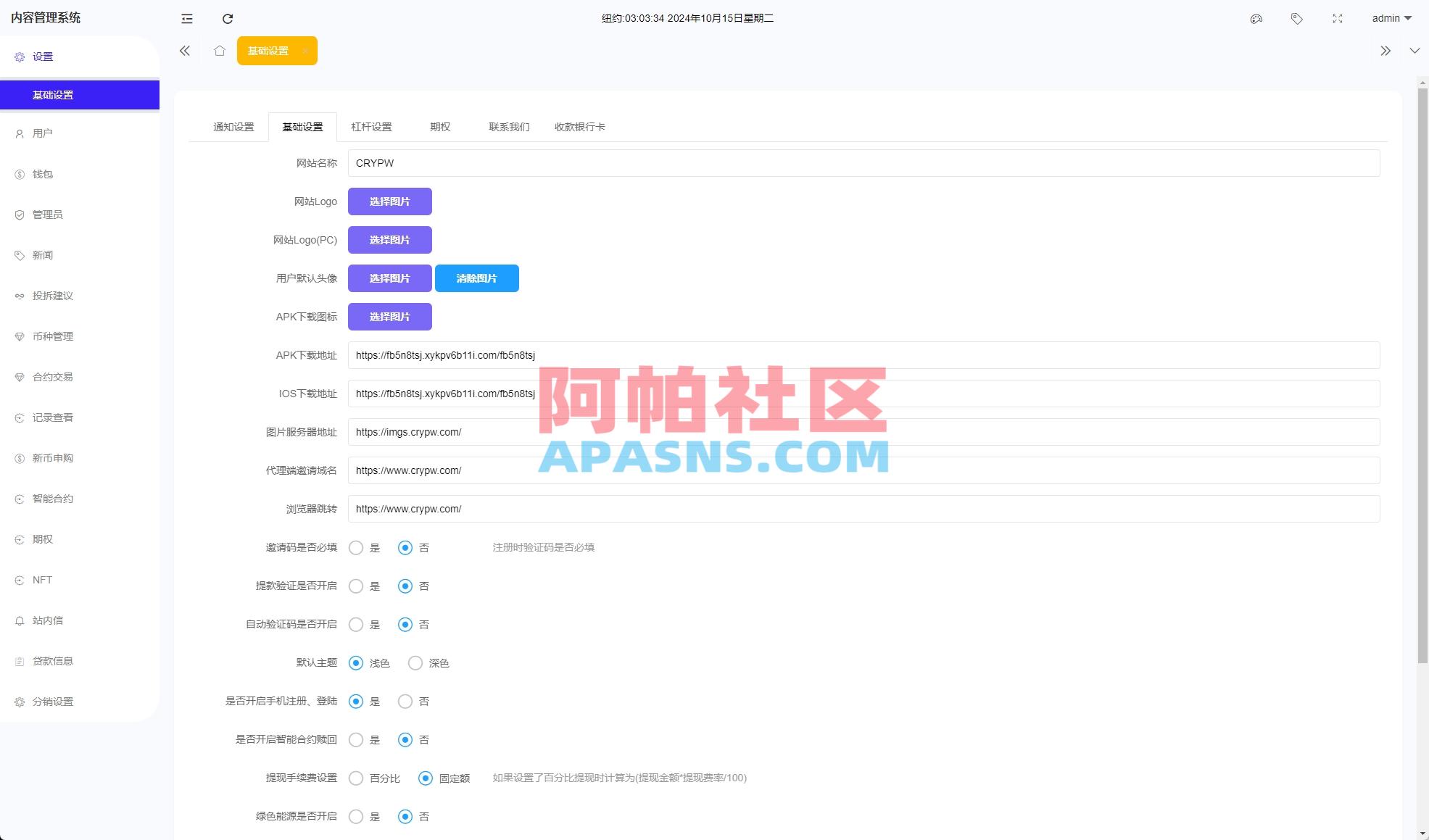Open the 收款银行卡 tab

579,126
